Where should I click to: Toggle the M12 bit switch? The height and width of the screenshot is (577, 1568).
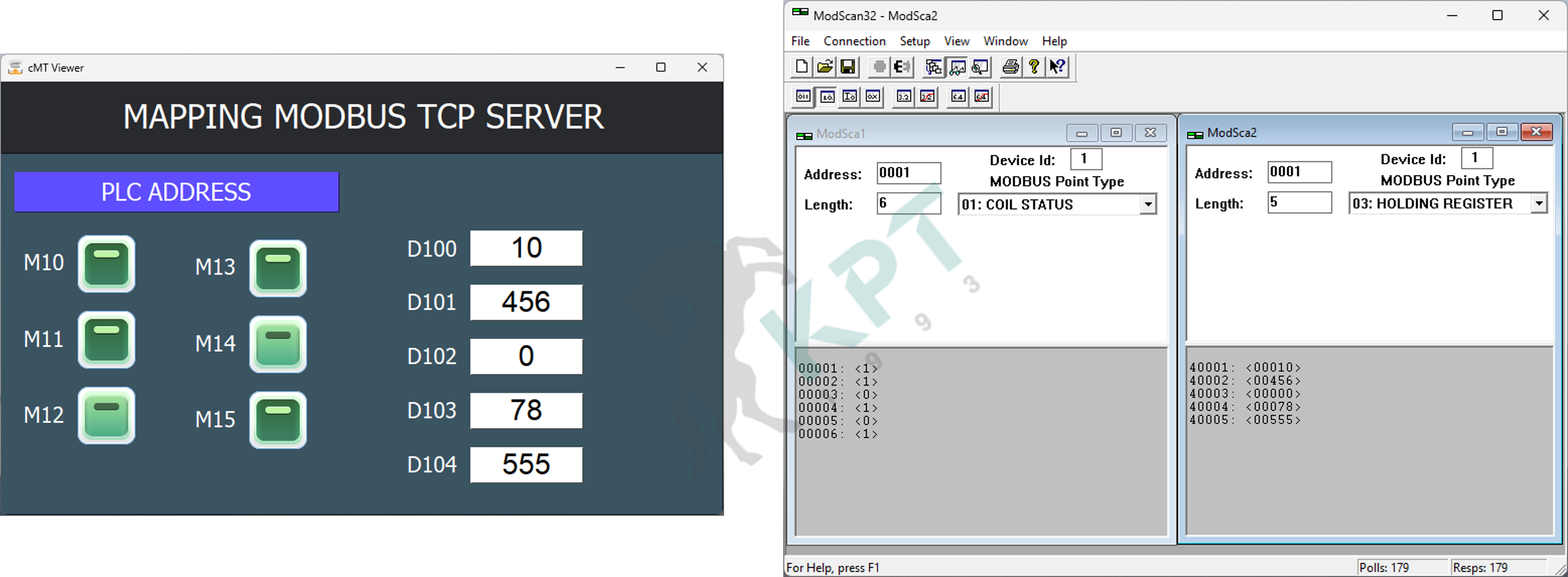click(107, 416)
